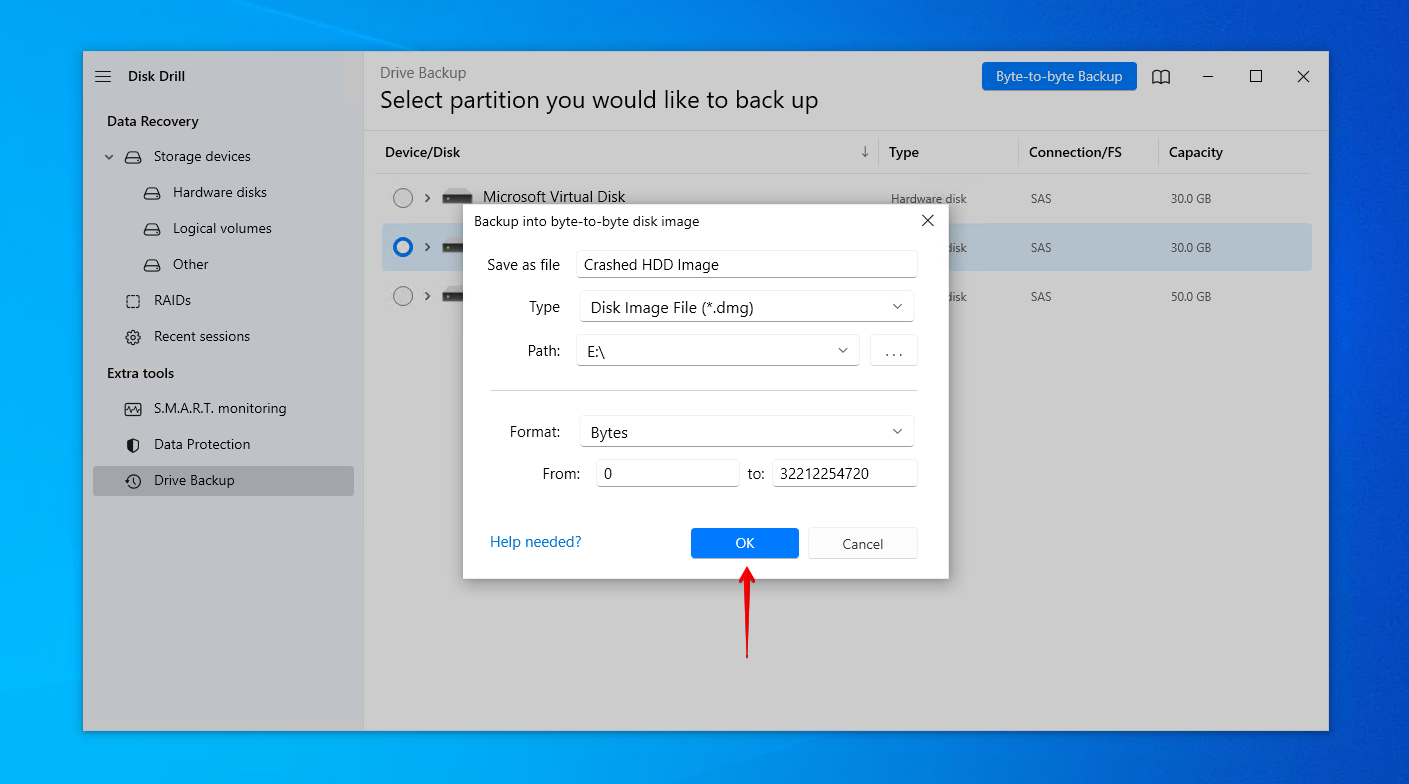This screenshot has height=784, width=1409.
Task: Open the Path dropdown set to E:\
Action: [x=717, y=350]
